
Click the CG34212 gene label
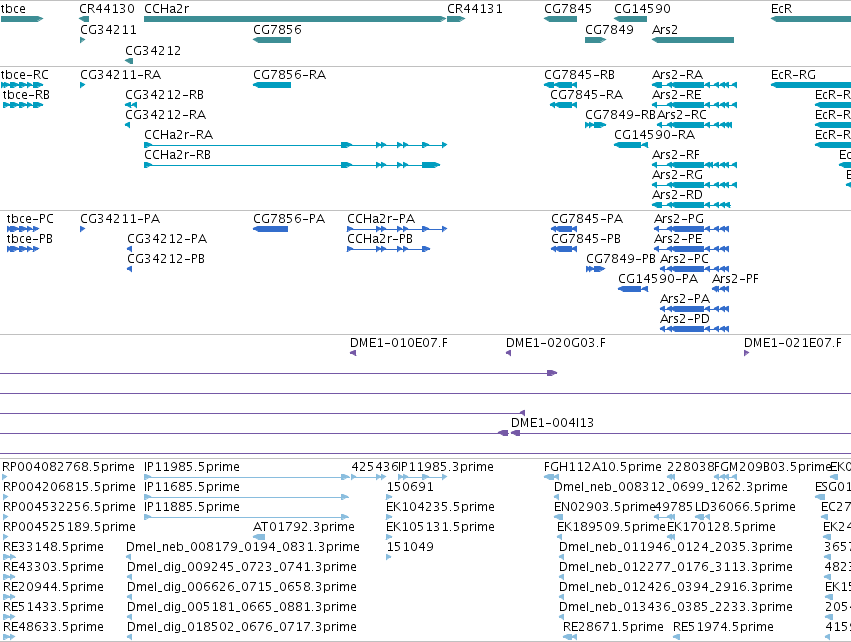(153, 51)
